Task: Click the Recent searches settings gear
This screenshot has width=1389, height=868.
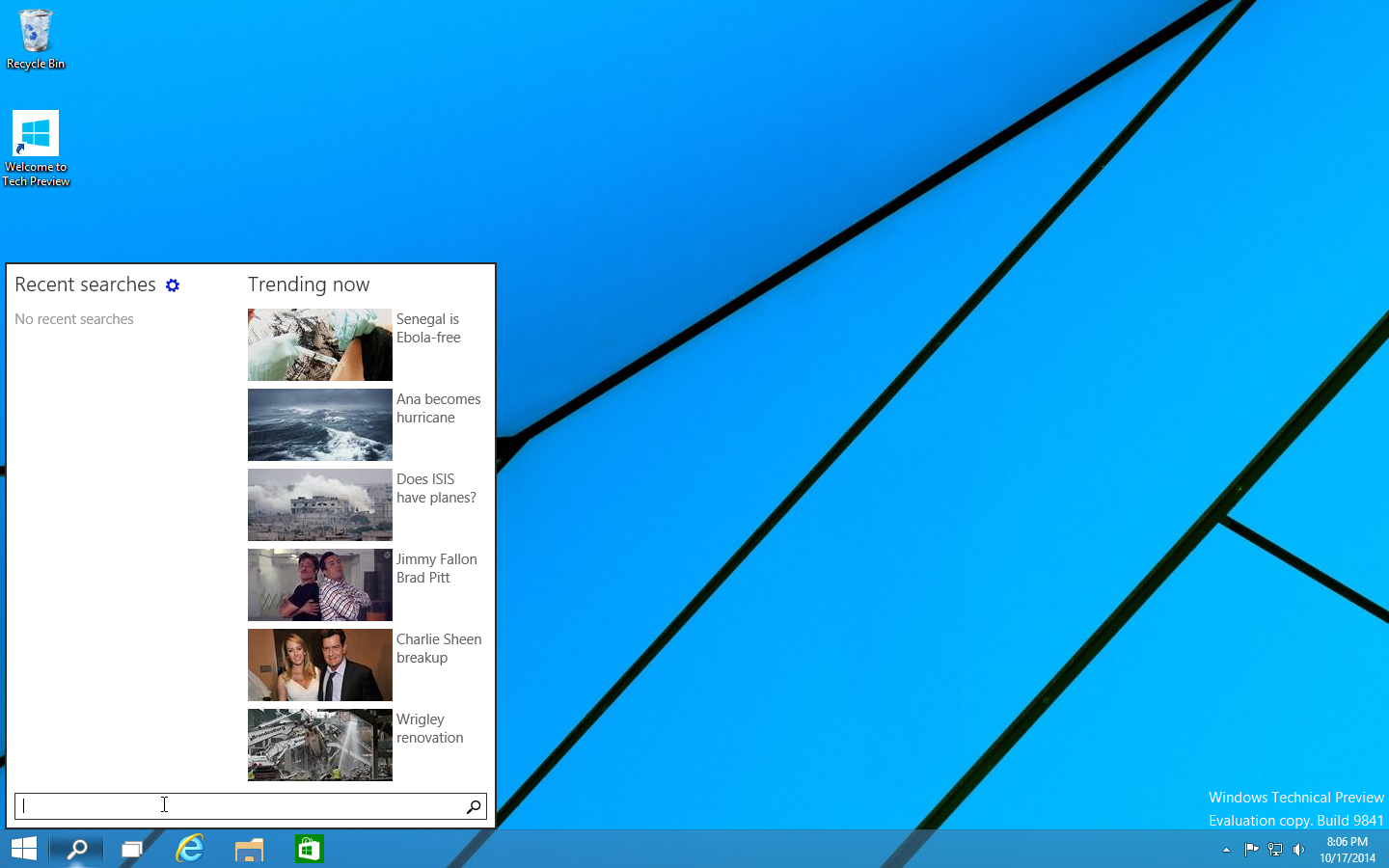Action: (x=173, y=285)
